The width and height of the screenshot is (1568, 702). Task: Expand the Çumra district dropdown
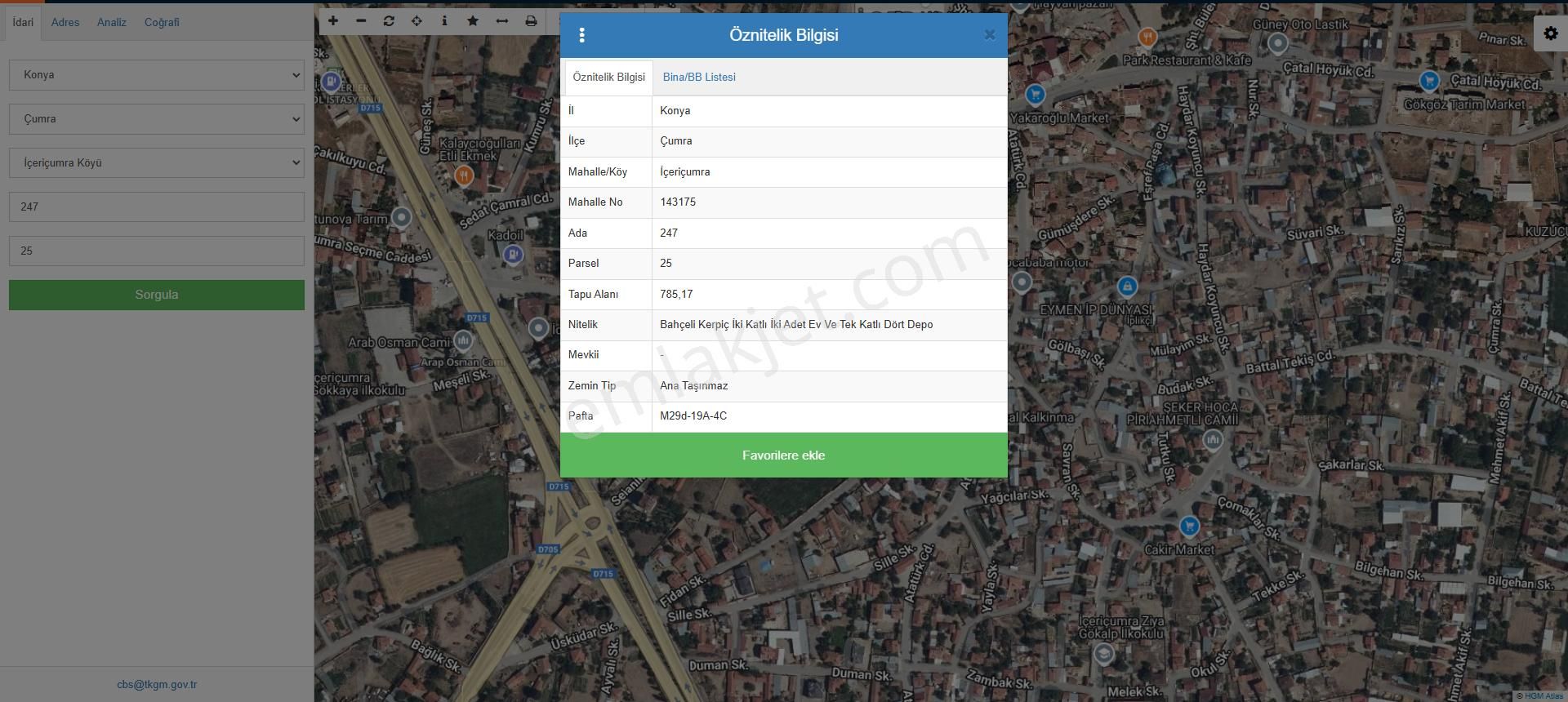click(x=157, y=119)
